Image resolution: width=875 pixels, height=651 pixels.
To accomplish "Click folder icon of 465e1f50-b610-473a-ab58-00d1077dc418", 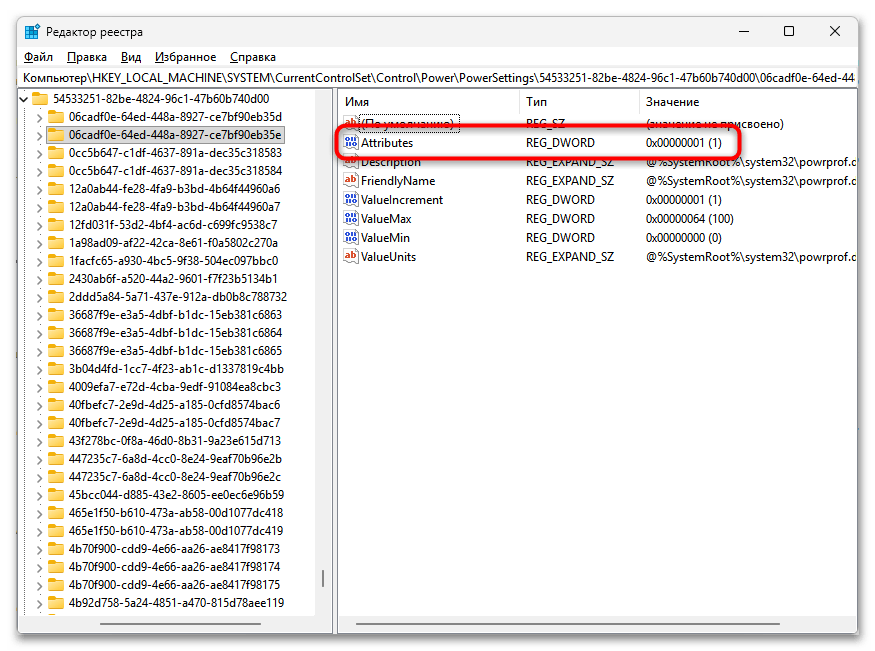I will (x=55, y=513).
